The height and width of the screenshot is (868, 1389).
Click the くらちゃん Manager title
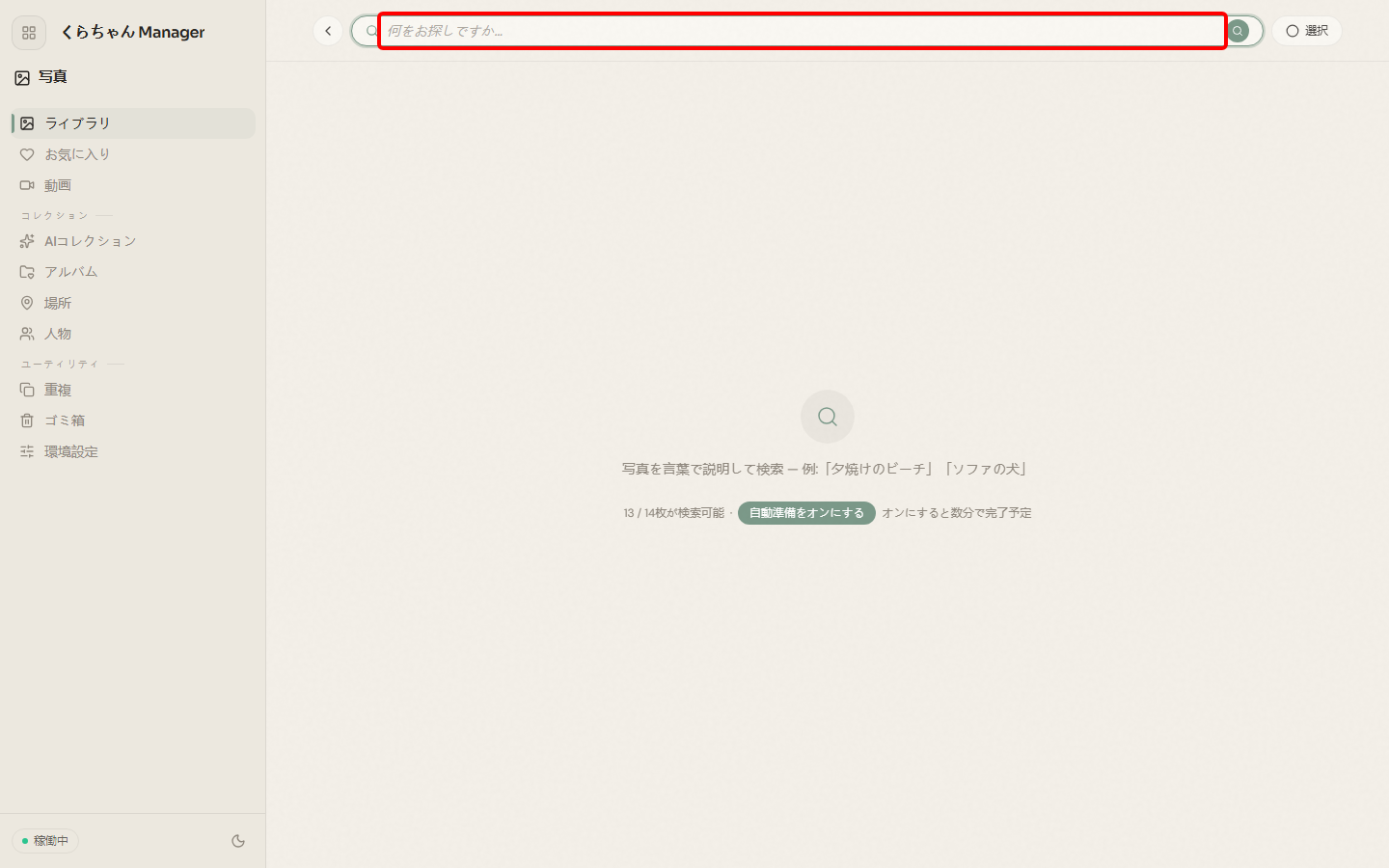coord(133,32)
